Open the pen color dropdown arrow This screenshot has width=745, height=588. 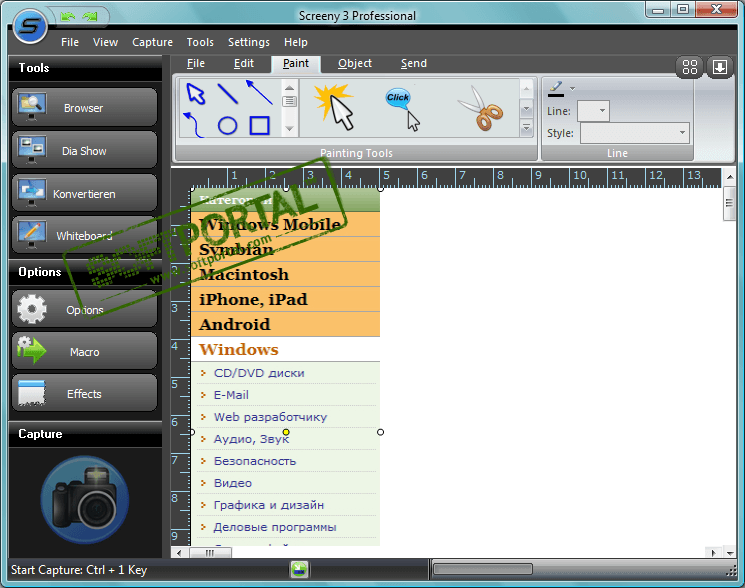pyautogui.click(x=573, y=88)
